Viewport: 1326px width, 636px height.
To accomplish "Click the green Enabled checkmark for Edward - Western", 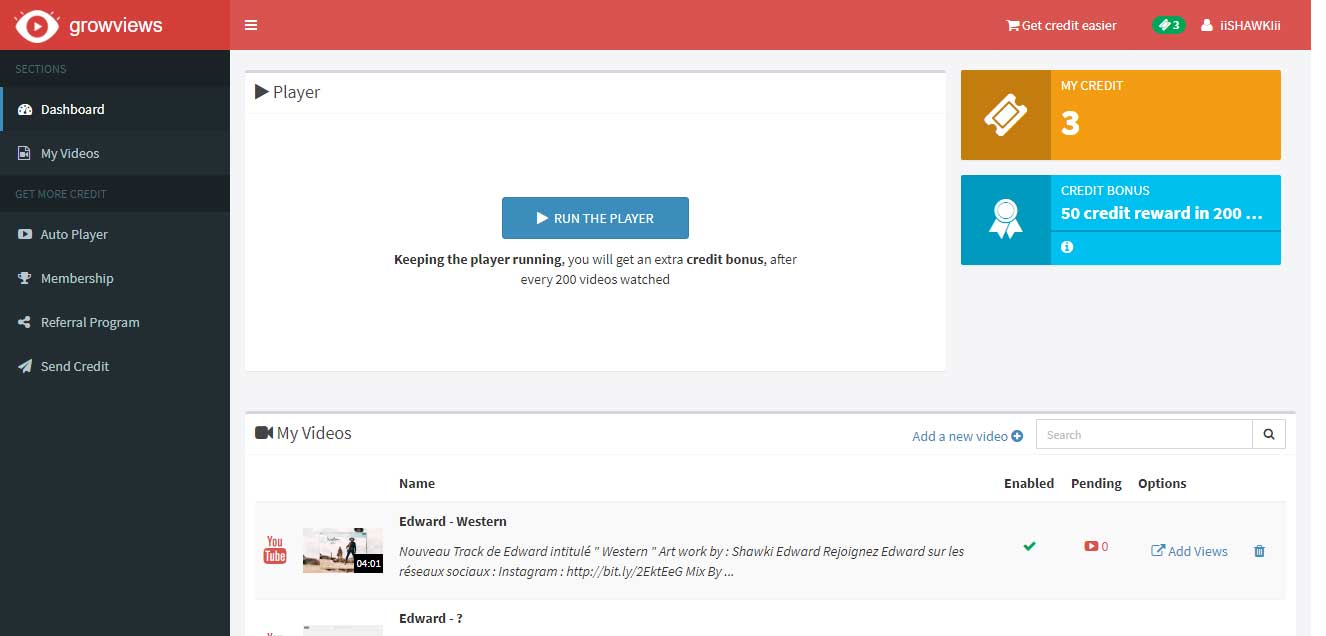I will click(1029, 546).
